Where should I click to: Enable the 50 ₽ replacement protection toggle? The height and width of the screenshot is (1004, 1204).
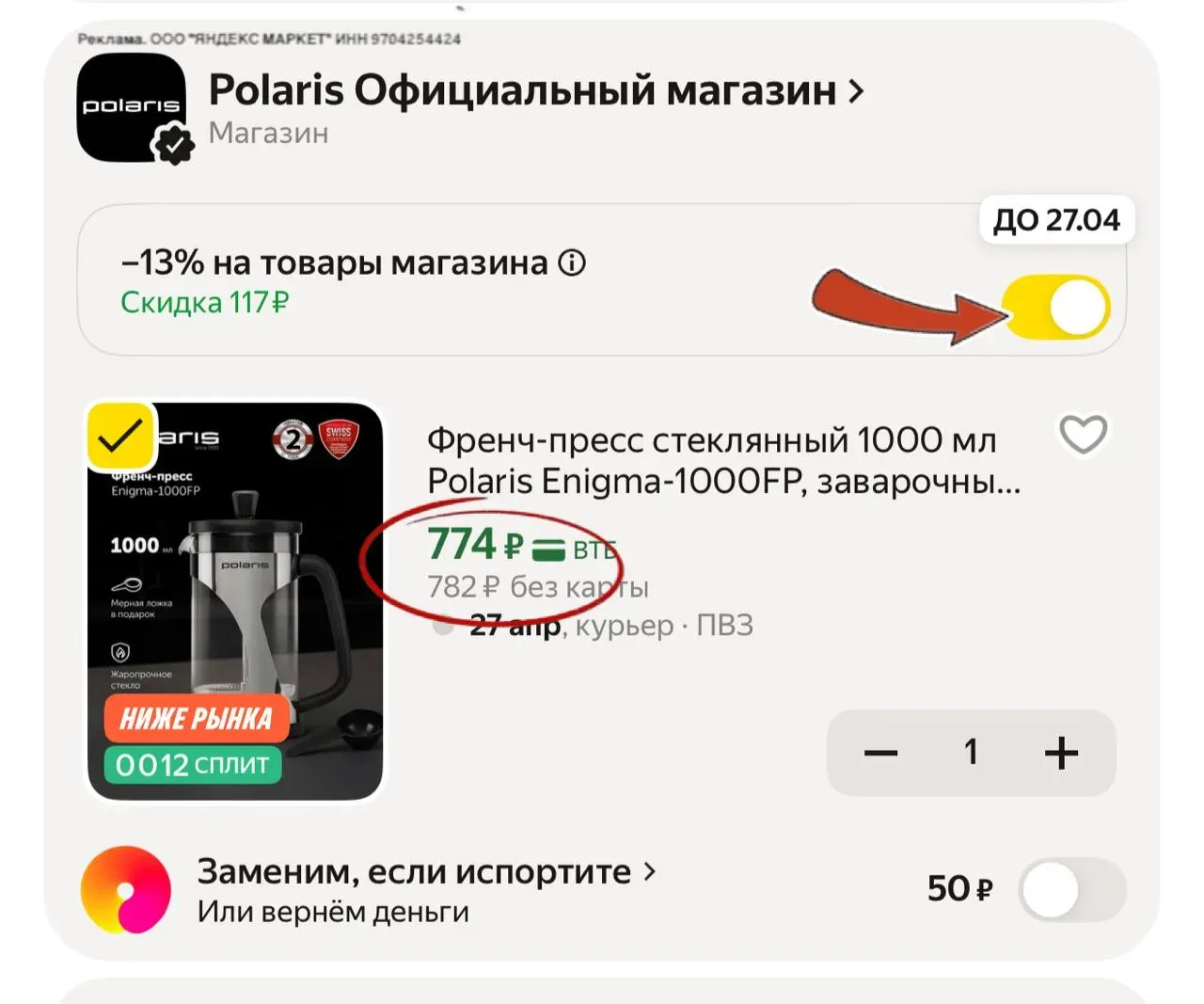pyautogui.click(x=1072, y=889)
